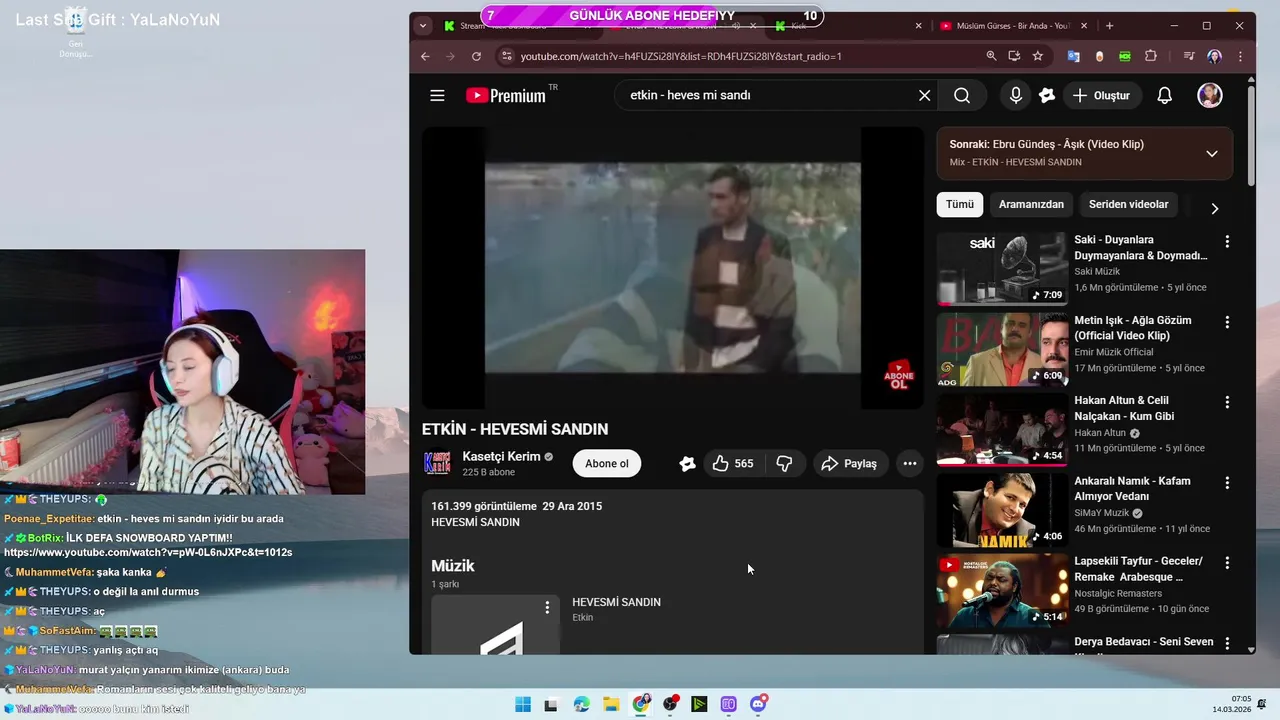Bookmark this page with the star
Image resolution: width=1280 pixels, height=720 pixels.
tap(1038, 56)
